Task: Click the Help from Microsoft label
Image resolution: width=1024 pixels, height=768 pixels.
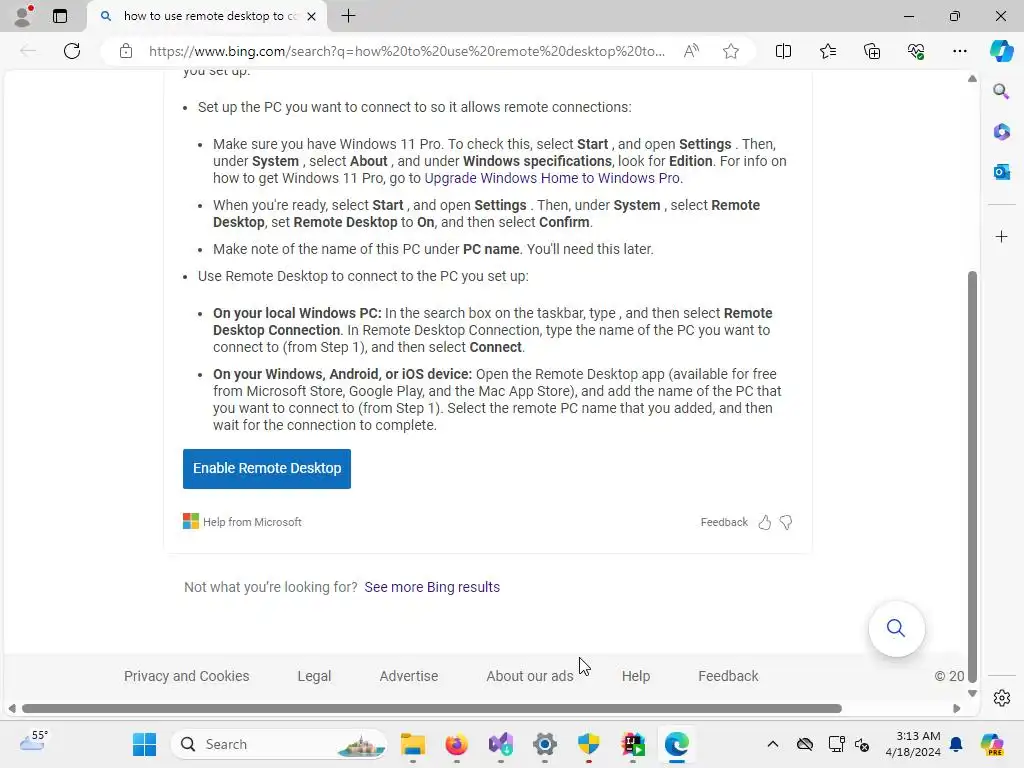Action: 252,522
